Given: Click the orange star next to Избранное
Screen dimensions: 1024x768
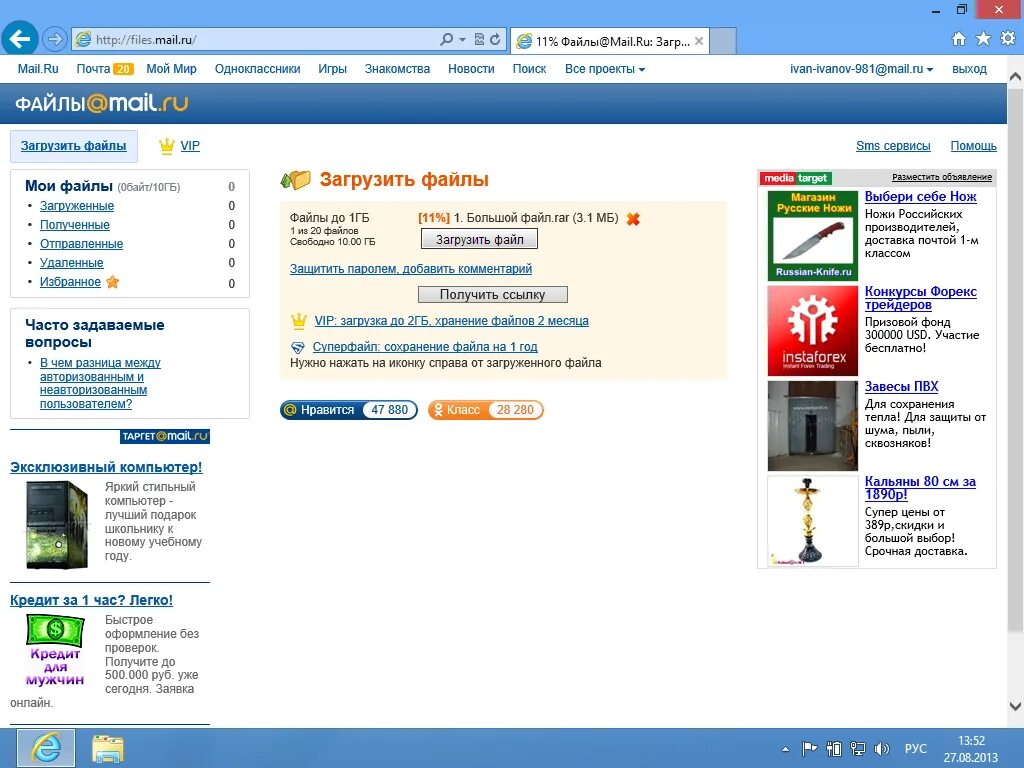Looking at the screenshot, I should pyautogui.click(x=112, y=282).
